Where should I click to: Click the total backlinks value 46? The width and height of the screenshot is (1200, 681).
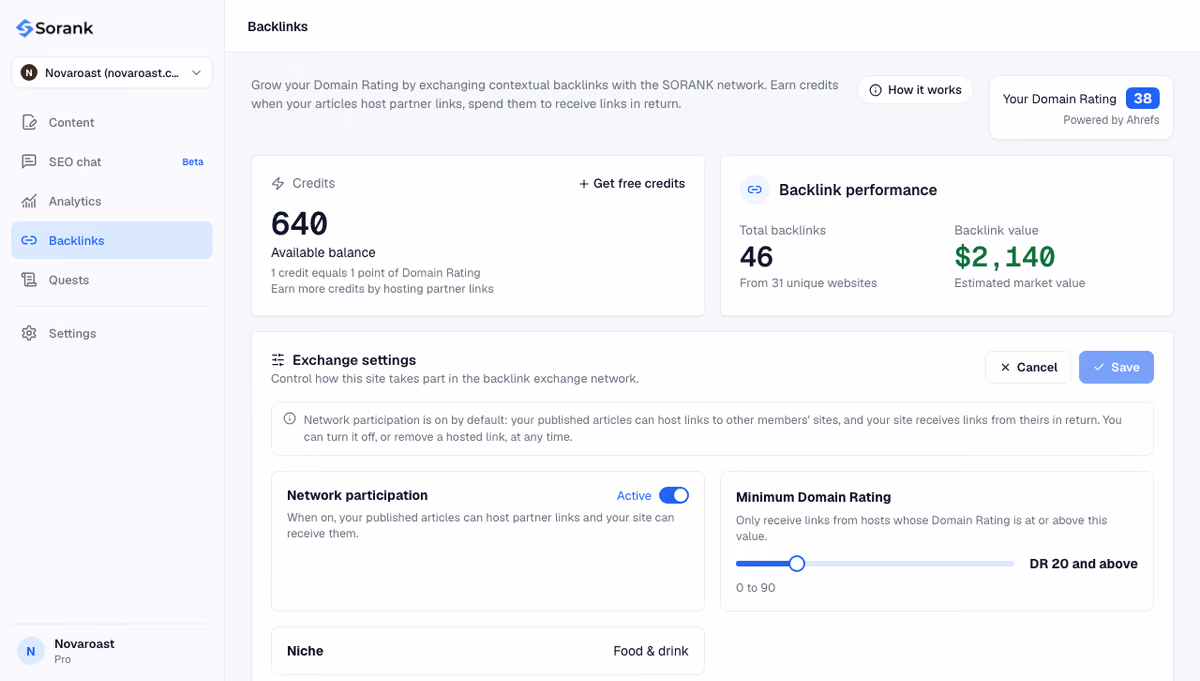point(756,257)
